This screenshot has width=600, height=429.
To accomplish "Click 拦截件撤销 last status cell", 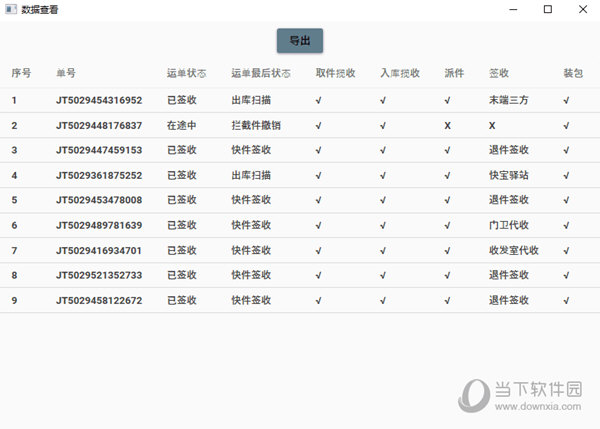I will pos(256,125).
